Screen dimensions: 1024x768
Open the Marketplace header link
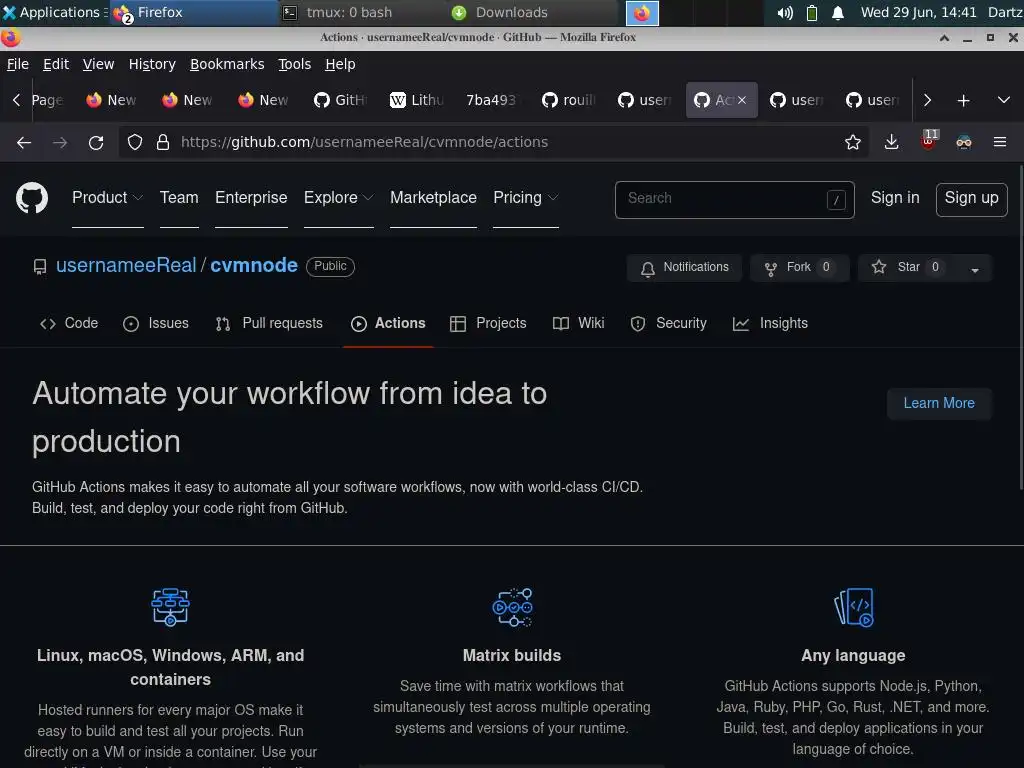433,198
